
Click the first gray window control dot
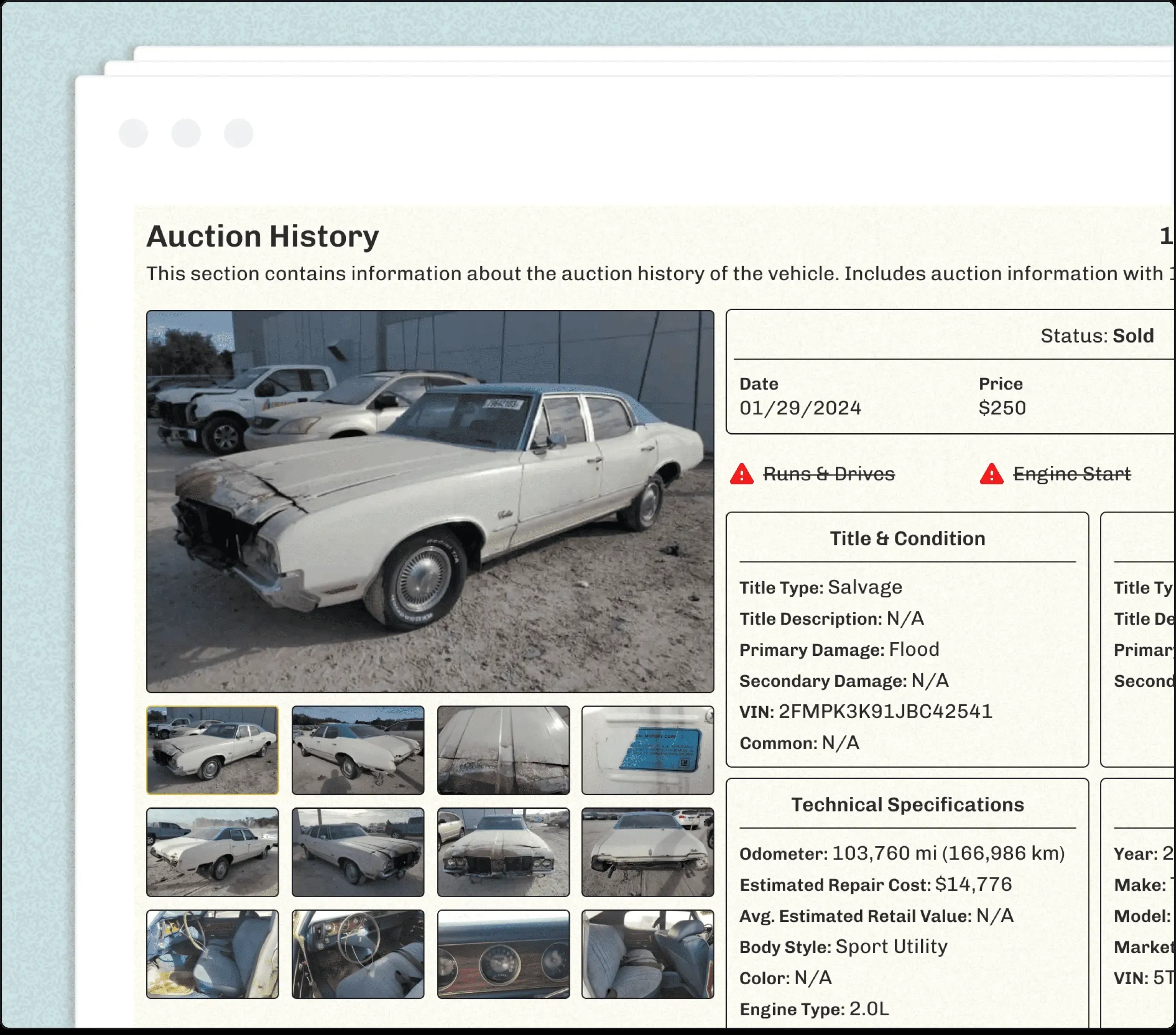[133, 133]
